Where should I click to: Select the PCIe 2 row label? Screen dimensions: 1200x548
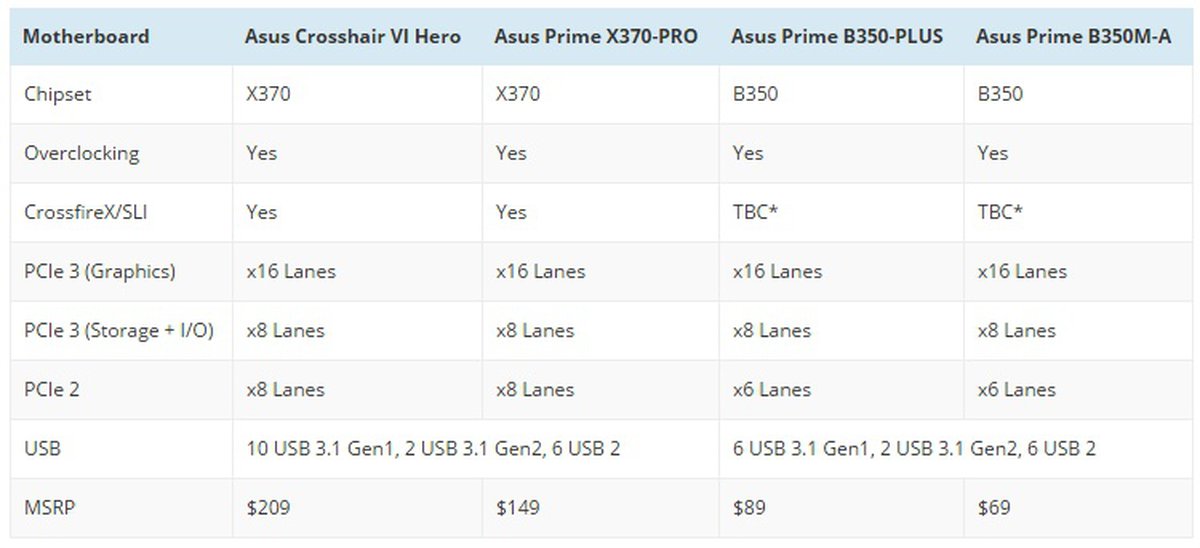51,390
